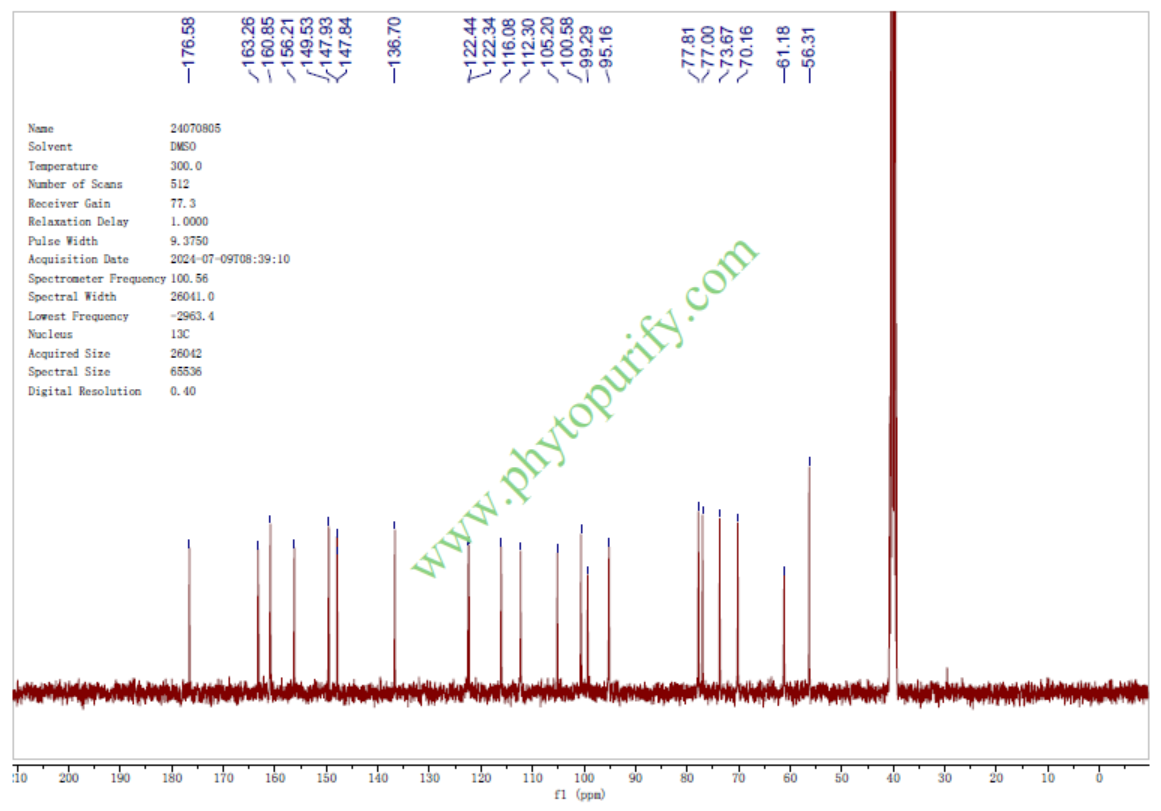Select the f1 (ppm) axis title
Screen dimensions: 1161x811
[580, 796]
